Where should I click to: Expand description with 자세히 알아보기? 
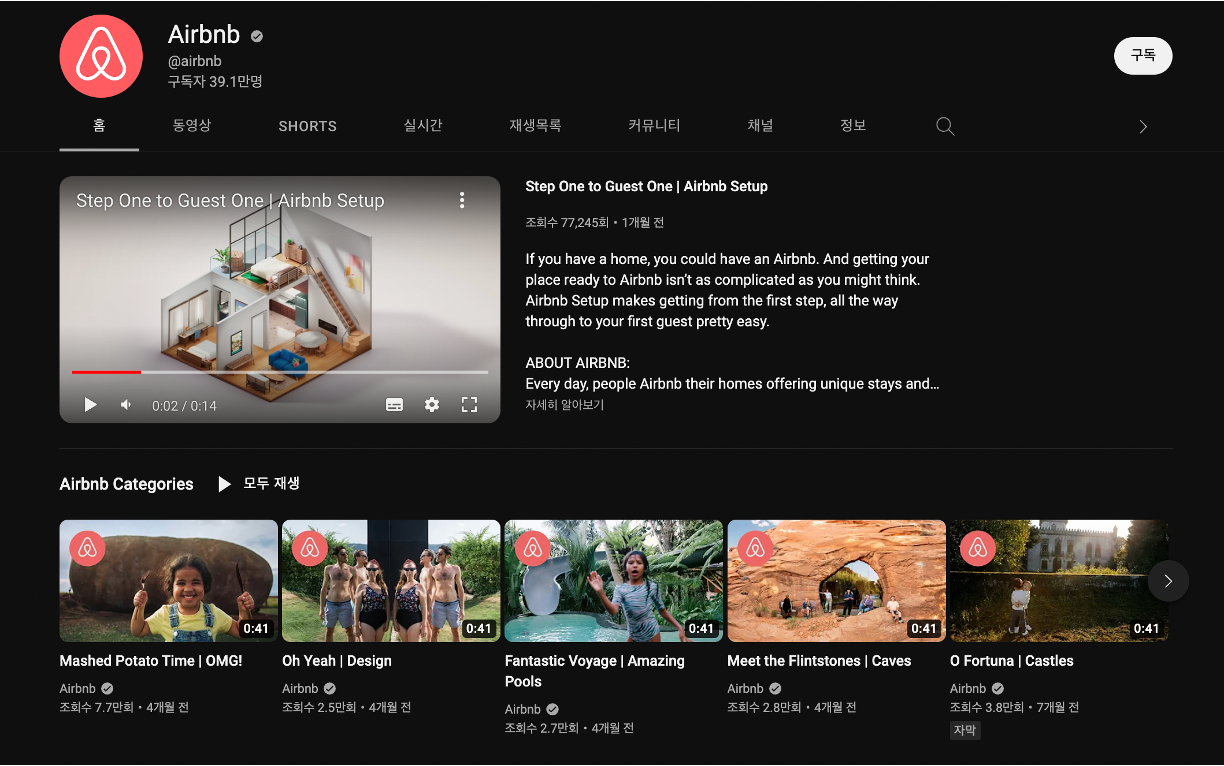tap(565, 405)
